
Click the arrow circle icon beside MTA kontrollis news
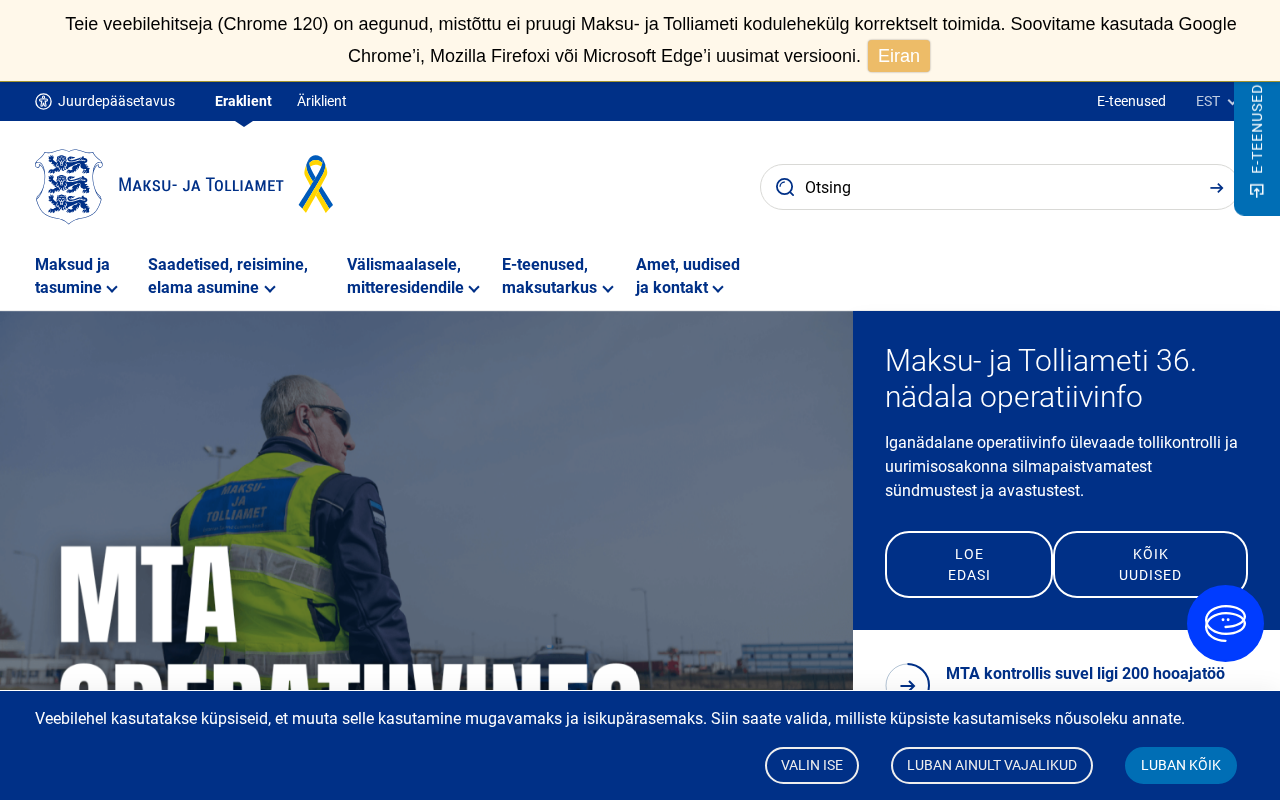pos(908,685)
